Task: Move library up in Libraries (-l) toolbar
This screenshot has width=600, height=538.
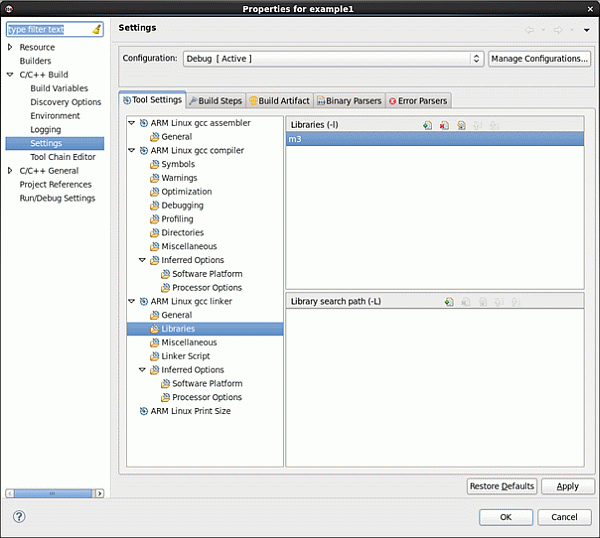Action: click(x=477, y=125)
